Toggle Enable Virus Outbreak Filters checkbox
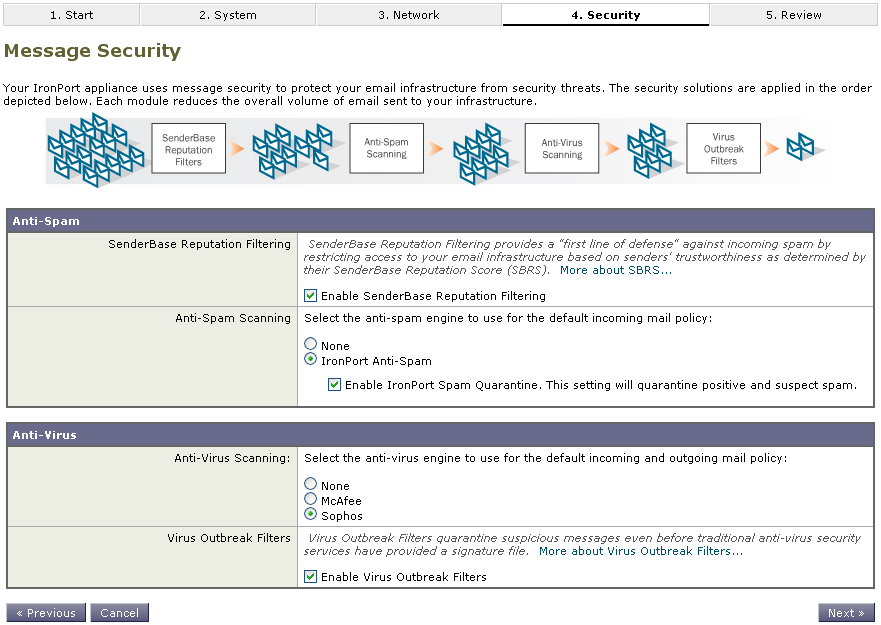The image size is (881, 625). point(310,577)
